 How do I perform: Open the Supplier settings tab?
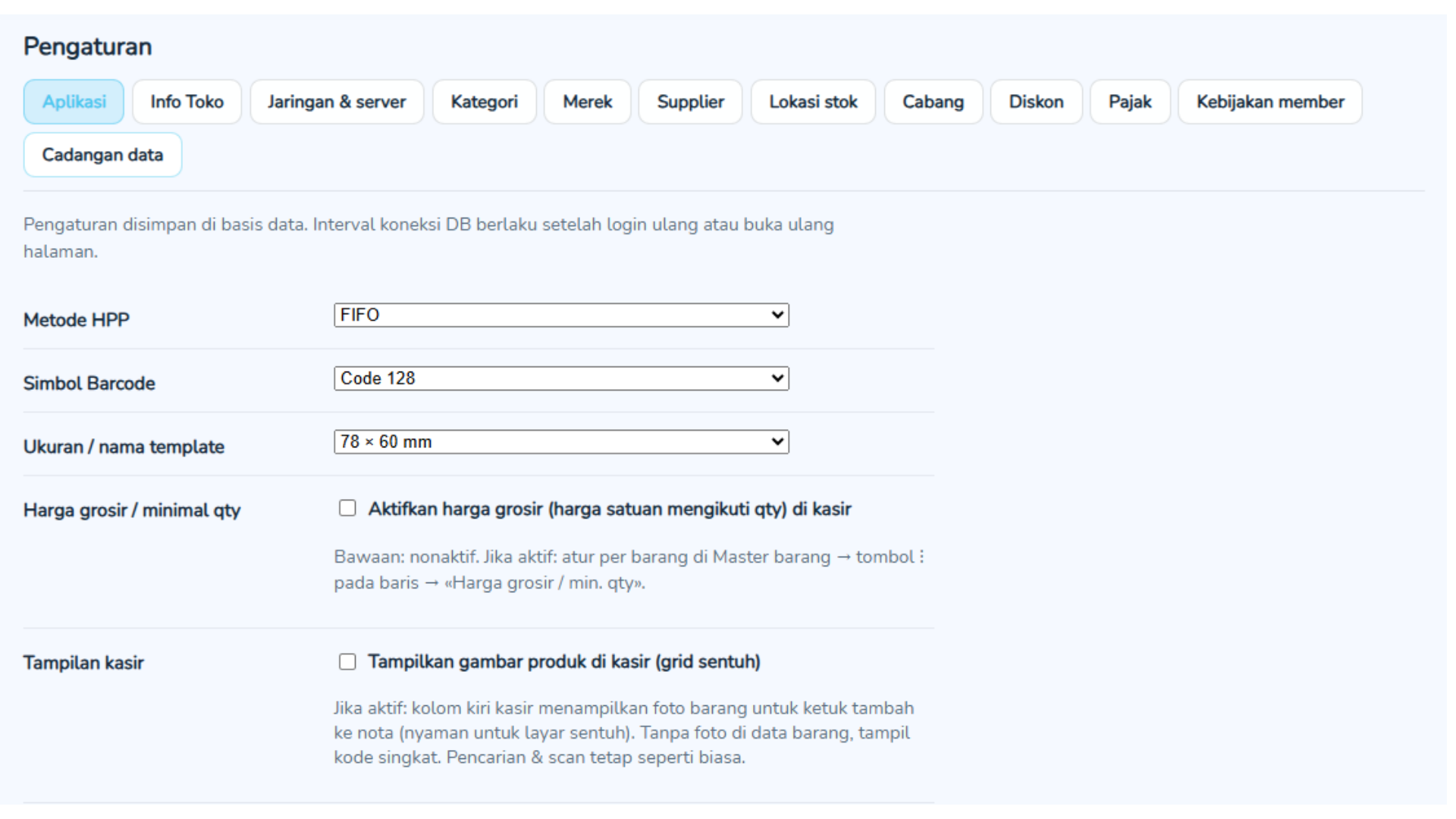[690, 102]
